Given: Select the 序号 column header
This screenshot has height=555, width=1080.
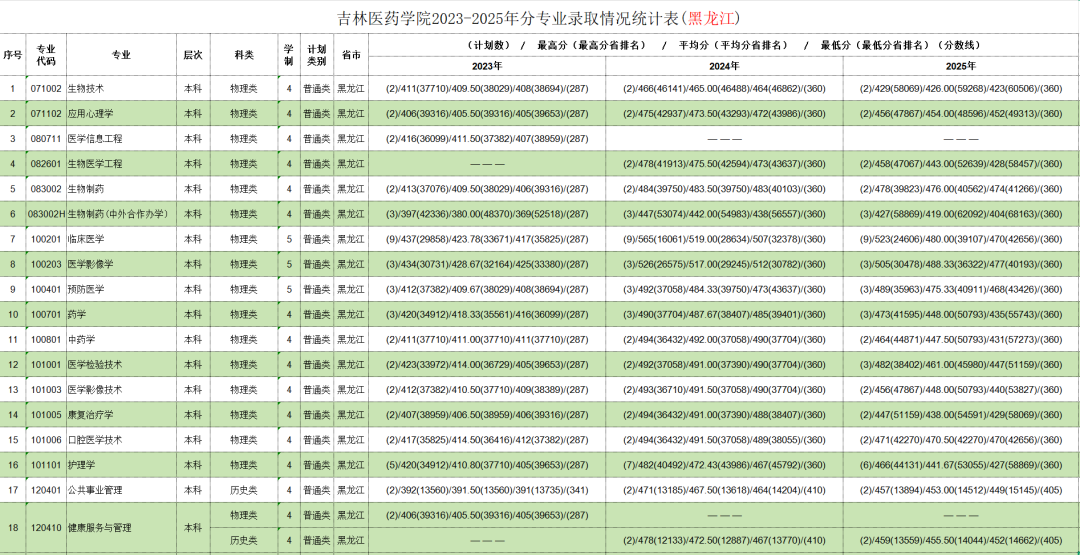Looking at the screenshot, I should click(12, 55).
